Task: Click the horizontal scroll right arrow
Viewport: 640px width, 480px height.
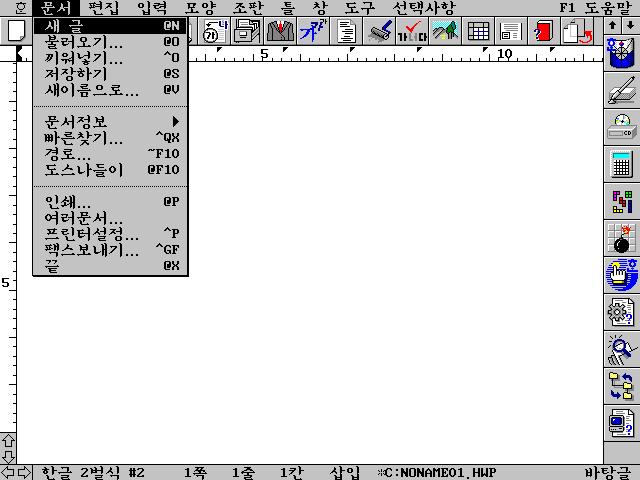Action: pos(24,473)
